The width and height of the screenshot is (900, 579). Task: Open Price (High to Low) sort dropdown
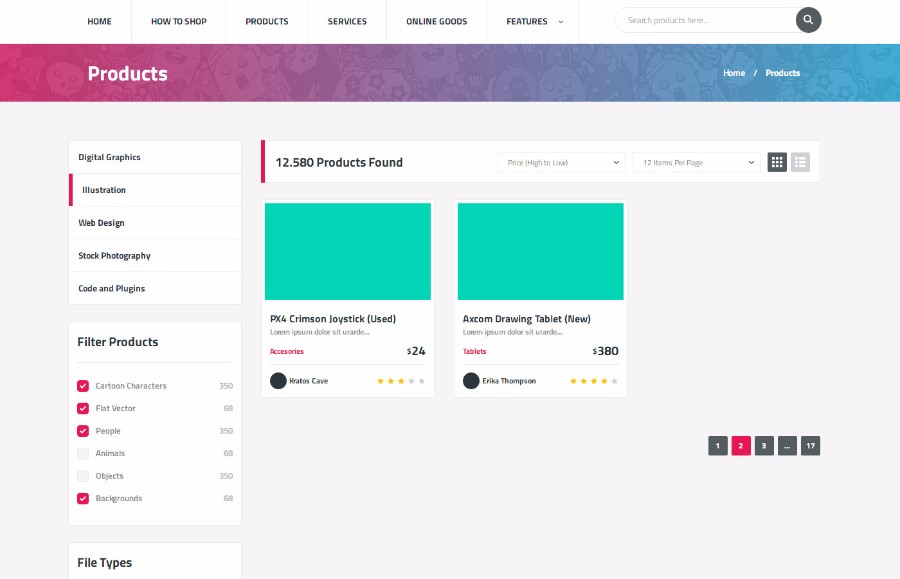pos(561,162)
